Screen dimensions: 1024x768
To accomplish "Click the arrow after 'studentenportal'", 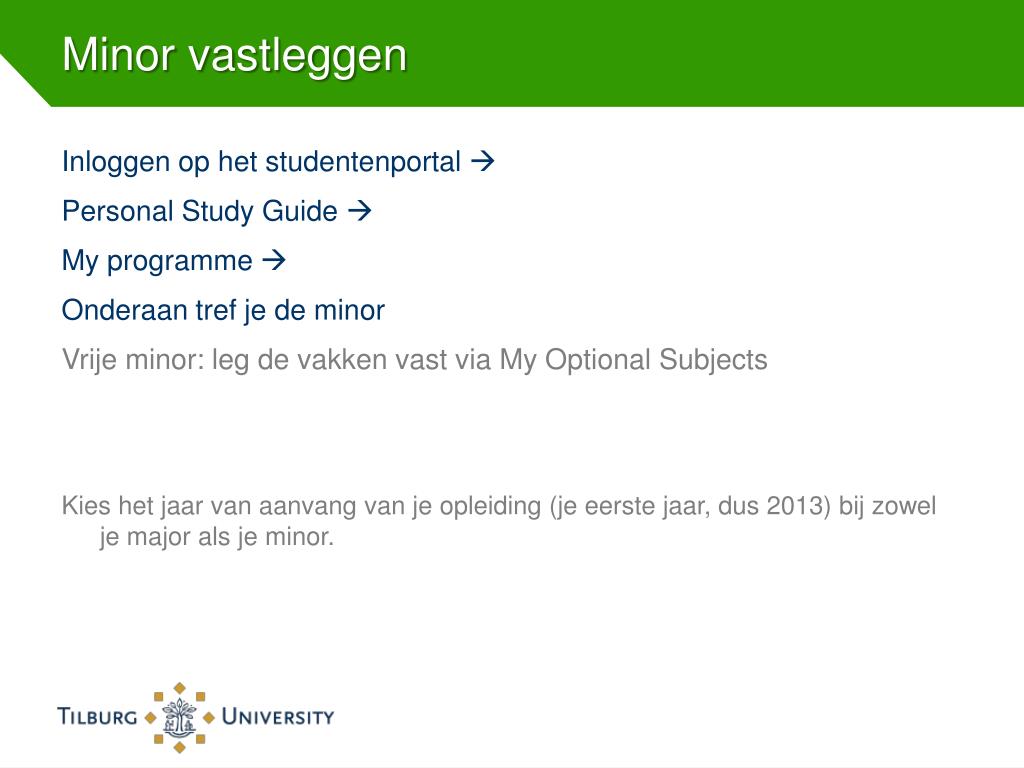I will click(482, 161).
